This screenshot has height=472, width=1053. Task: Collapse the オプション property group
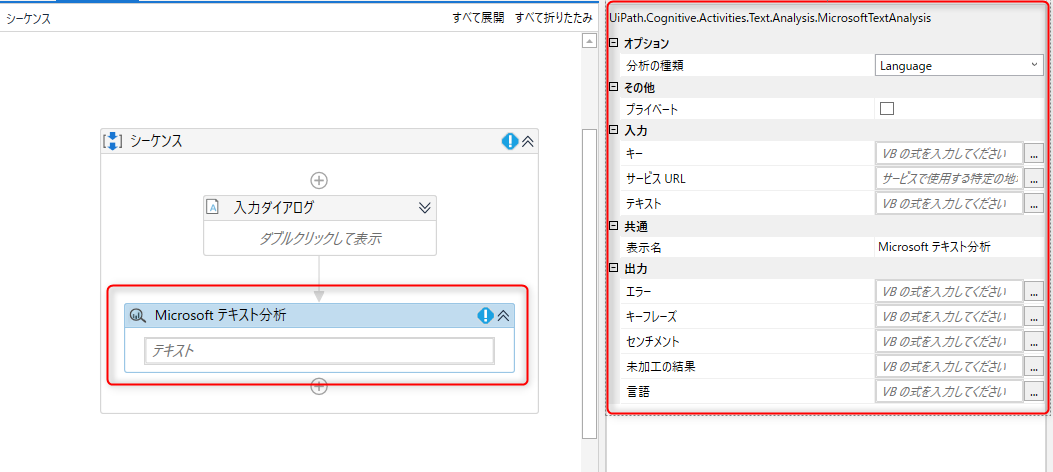(613, 44)
